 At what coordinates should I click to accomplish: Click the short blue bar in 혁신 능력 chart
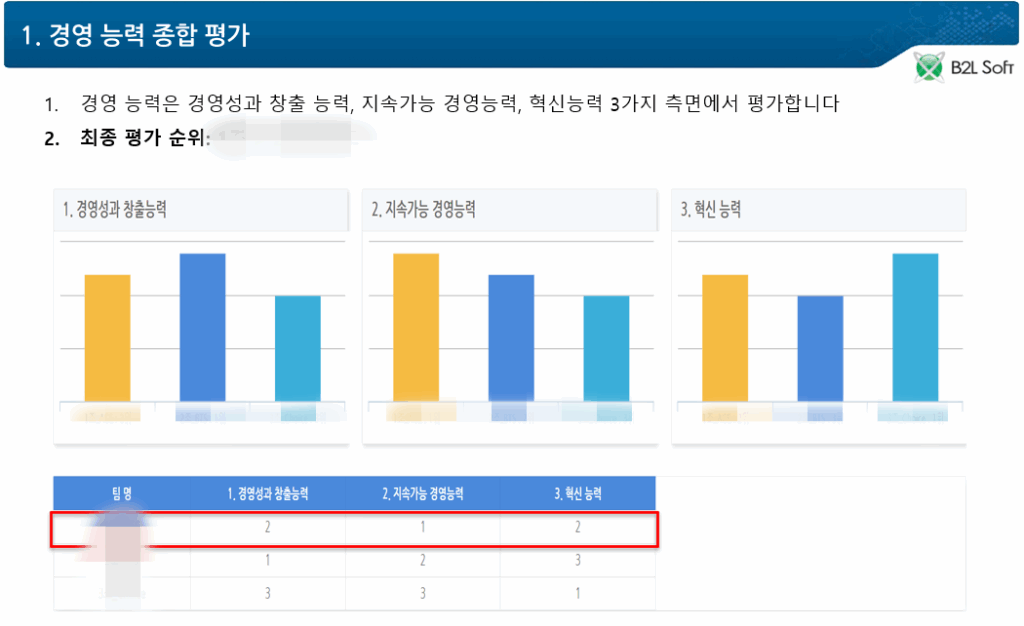point(820,348)
